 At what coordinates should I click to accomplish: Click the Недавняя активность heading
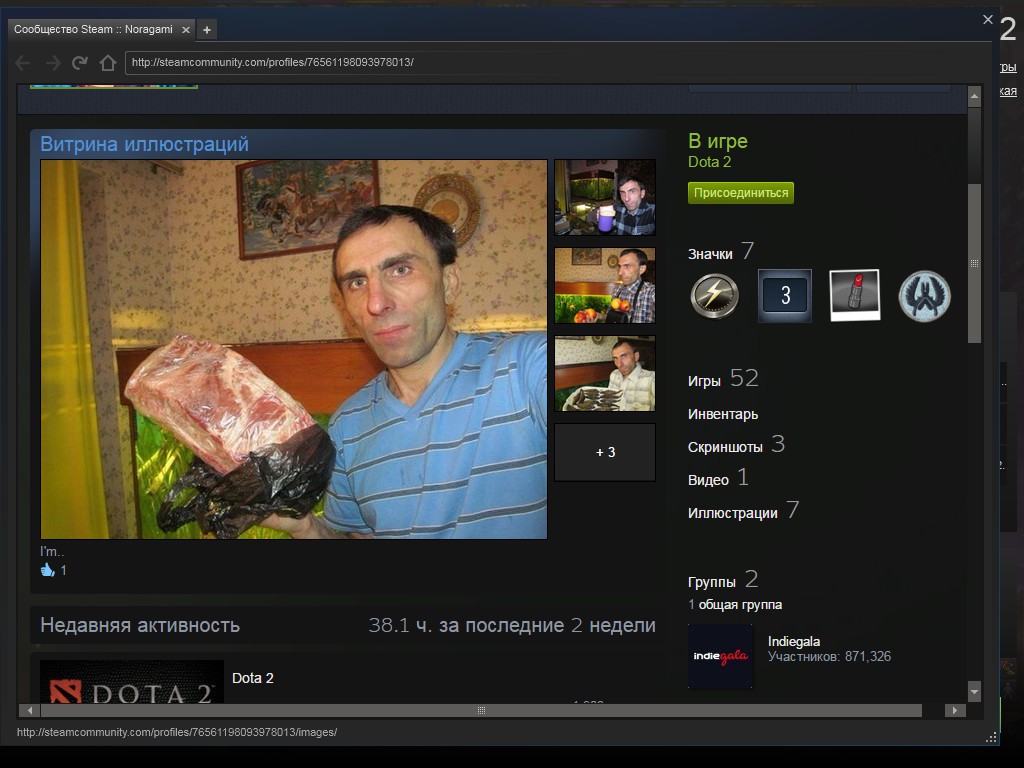tap(140, 625)
